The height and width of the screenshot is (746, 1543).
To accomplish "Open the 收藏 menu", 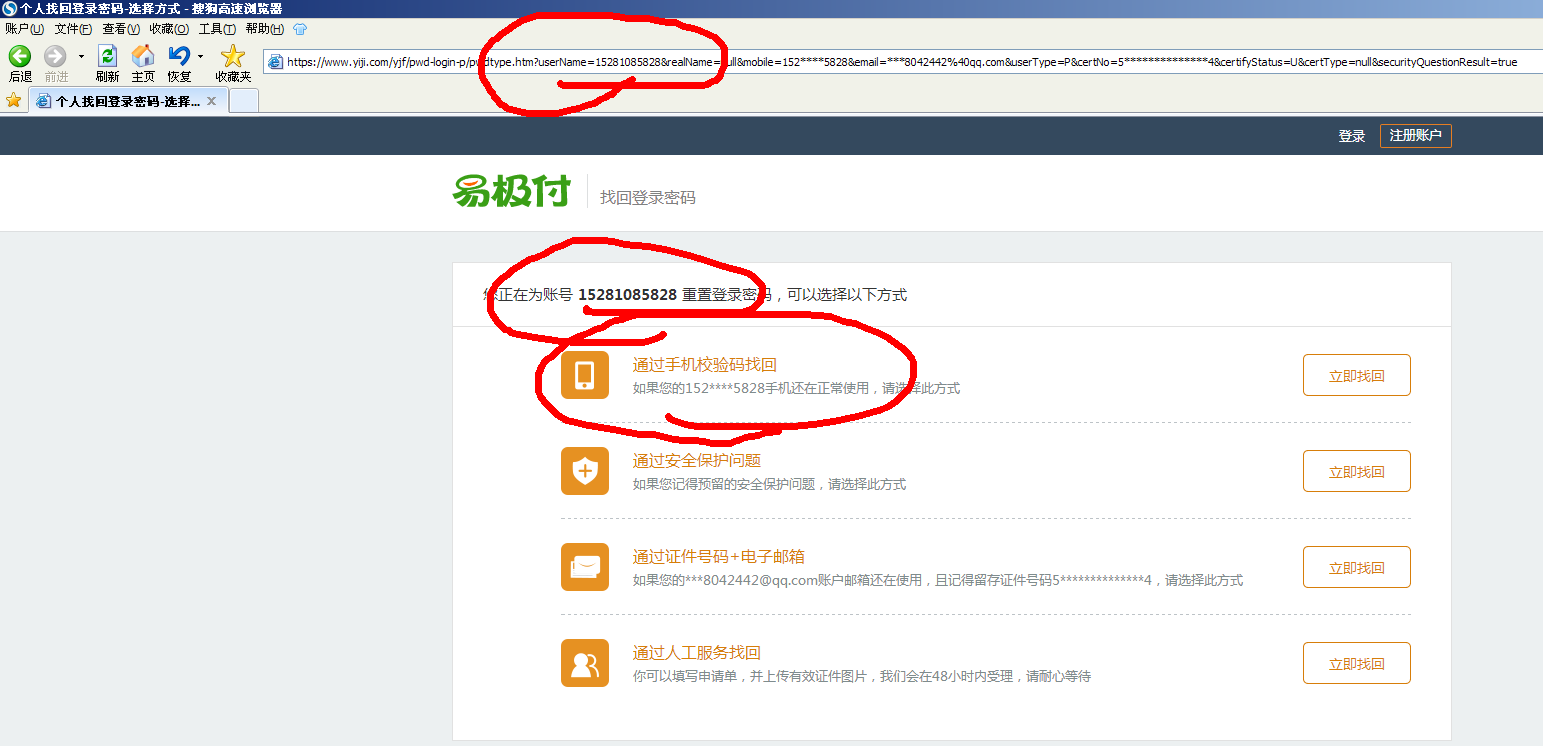I will click(169, 29).
